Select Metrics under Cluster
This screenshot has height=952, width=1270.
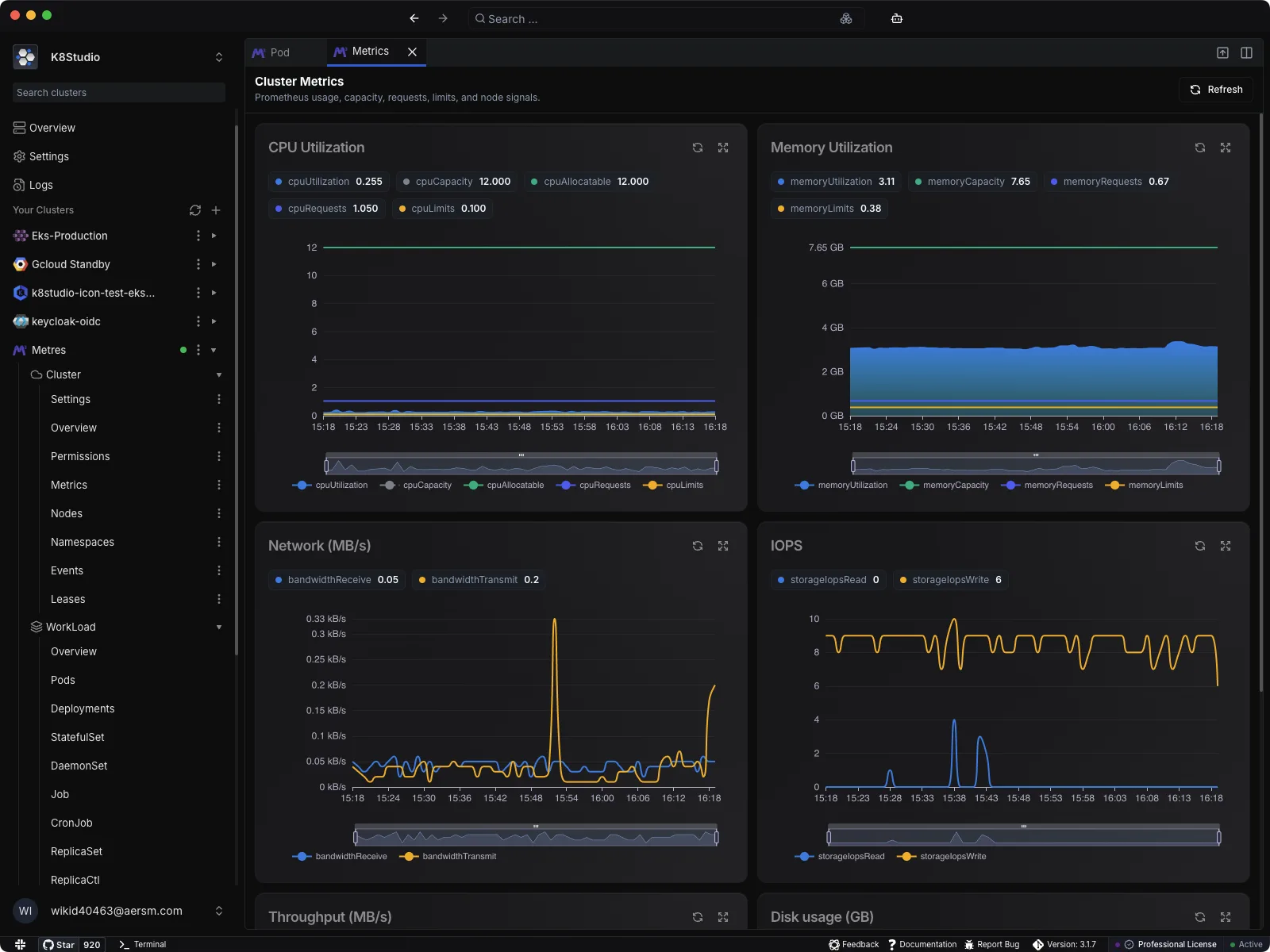coord(69,485)
